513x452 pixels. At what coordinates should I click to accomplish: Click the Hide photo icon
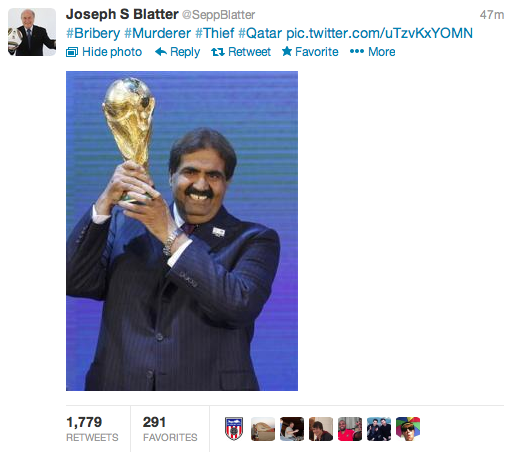pyautogui.click(x=72, y=52)
